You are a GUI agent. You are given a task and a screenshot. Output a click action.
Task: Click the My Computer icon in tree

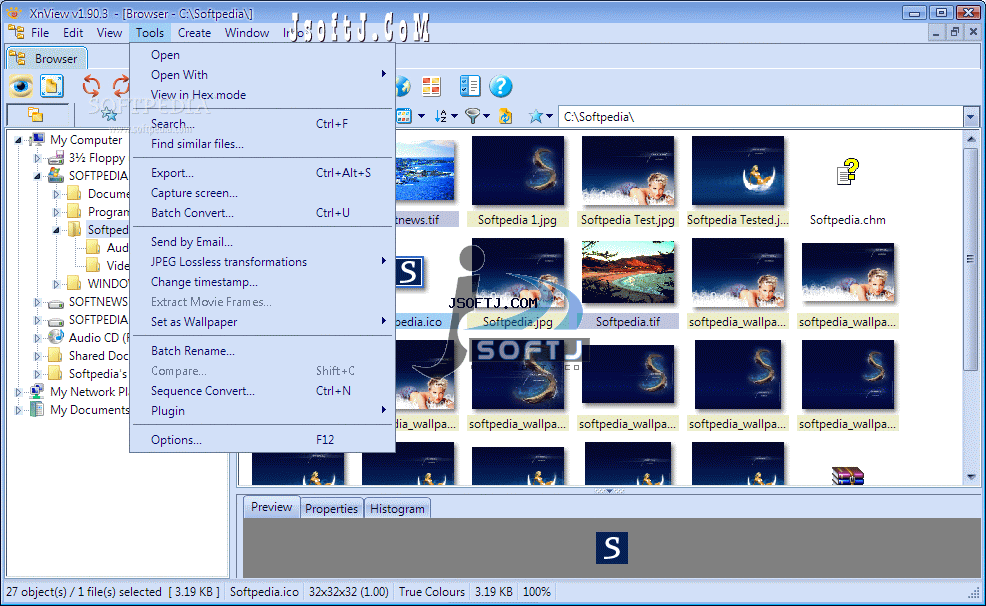click(37, 140)
